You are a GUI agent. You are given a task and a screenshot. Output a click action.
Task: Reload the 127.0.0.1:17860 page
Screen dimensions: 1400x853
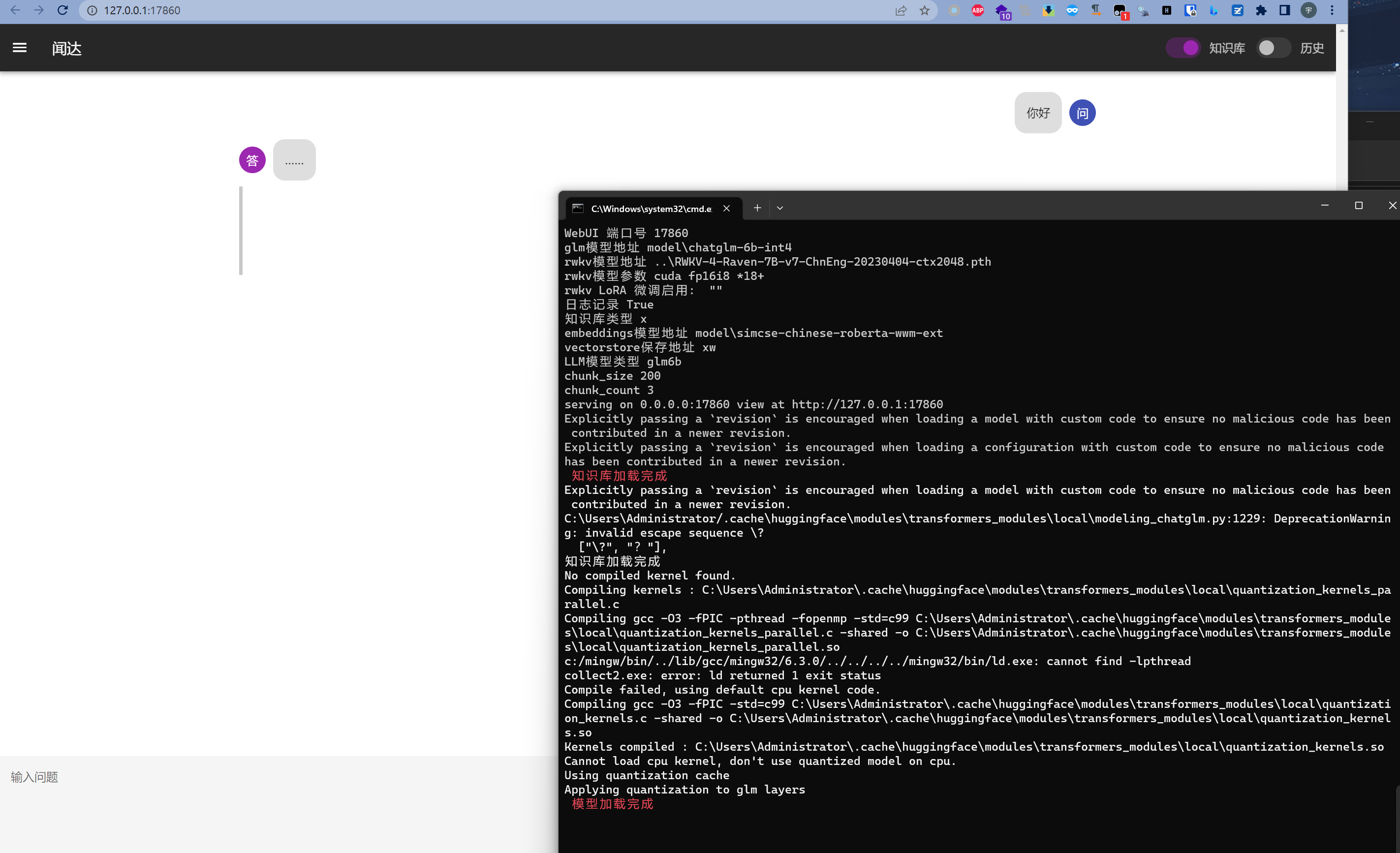coord(62,10)
